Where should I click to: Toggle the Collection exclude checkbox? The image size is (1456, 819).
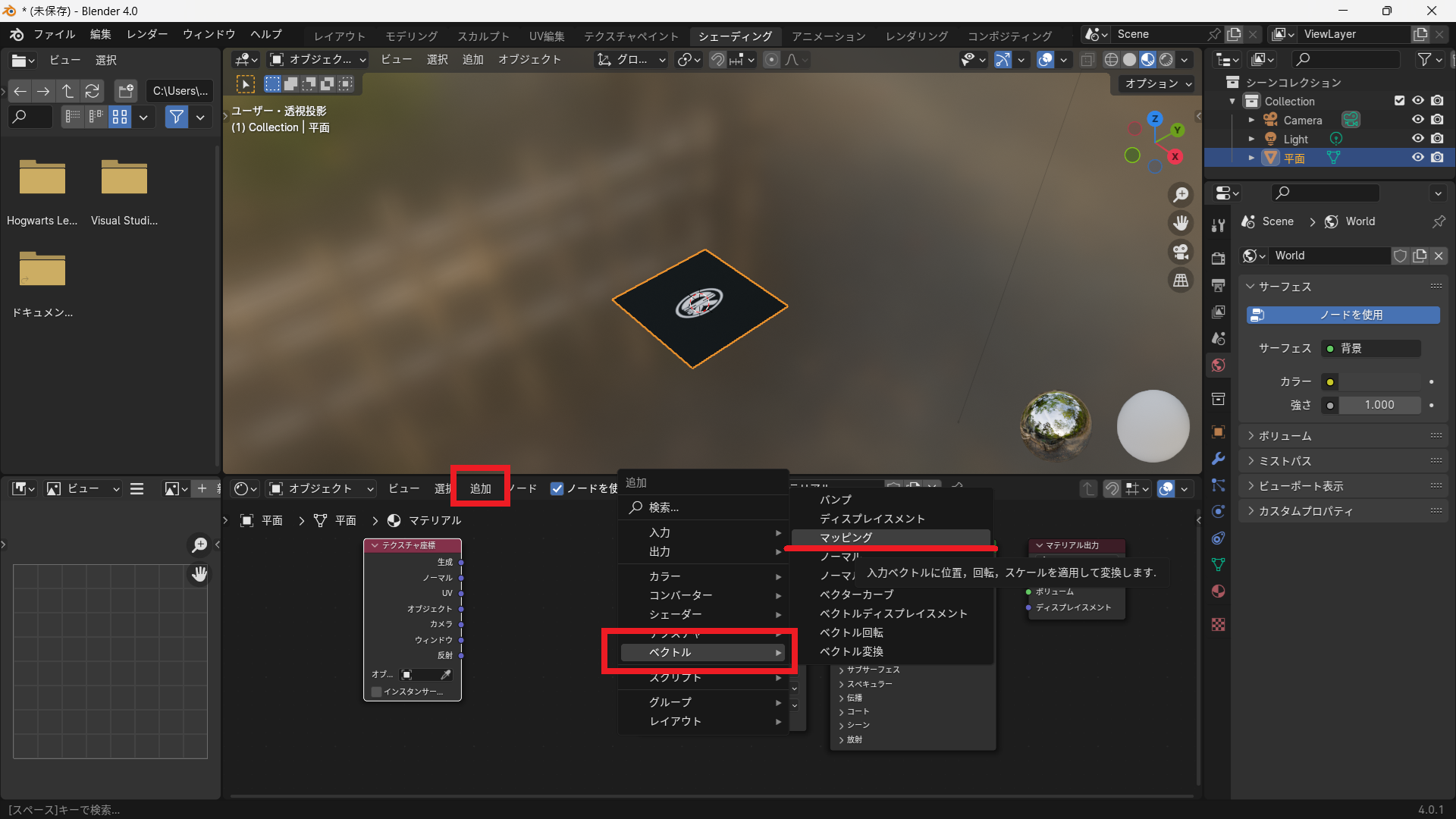1399,101
